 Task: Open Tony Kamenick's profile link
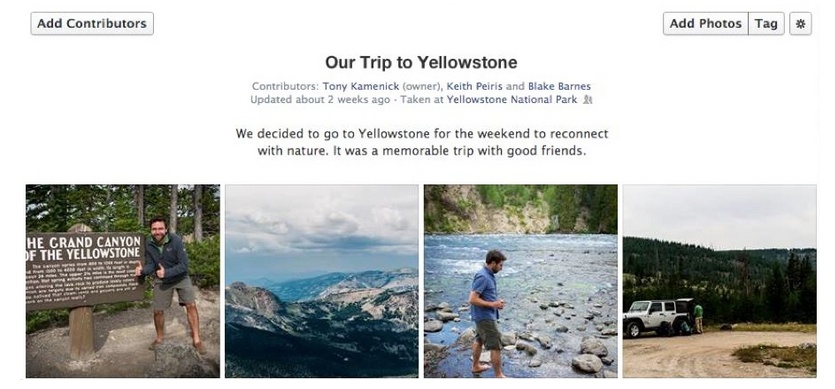361,86
